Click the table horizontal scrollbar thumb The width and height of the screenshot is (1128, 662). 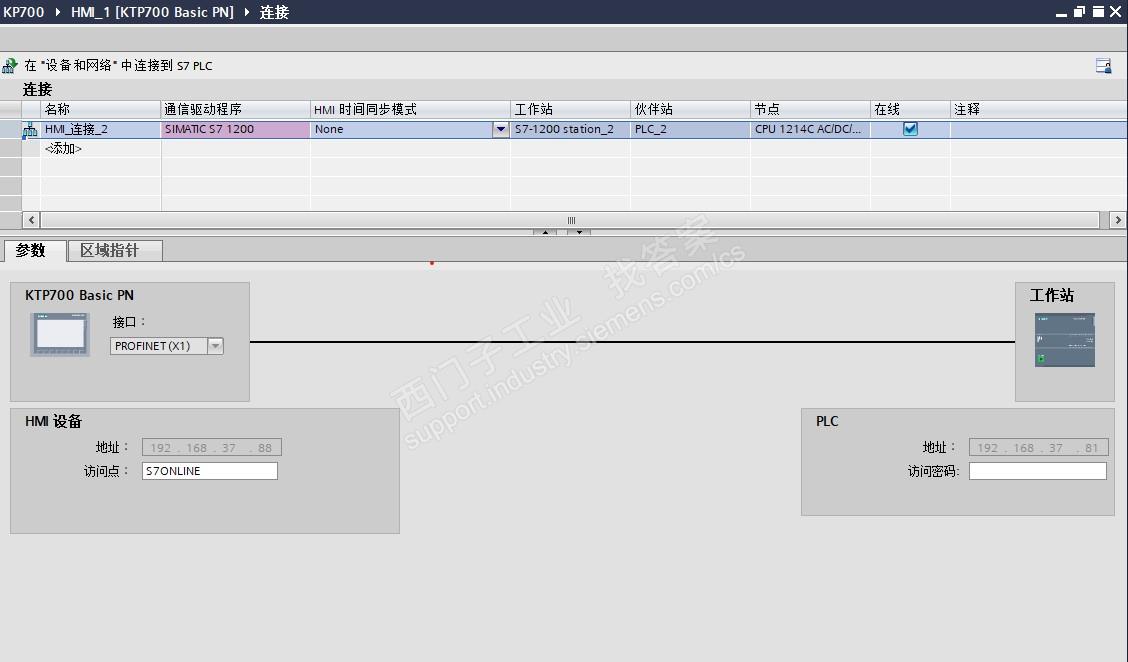pyautogui.click(x=570, y=220)
